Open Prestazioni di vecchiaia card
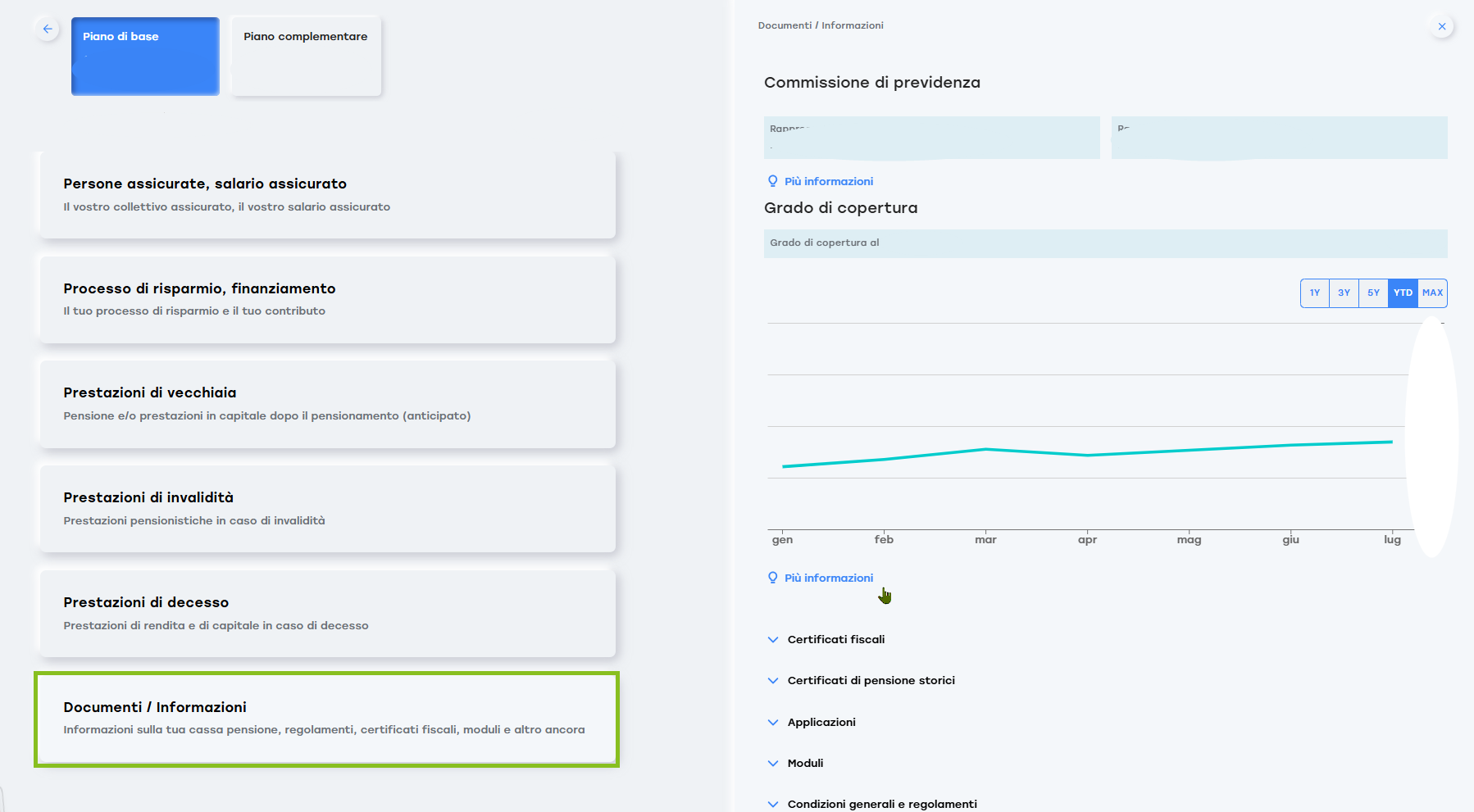Screen dimensions: 1474x812 coord(327,404)
